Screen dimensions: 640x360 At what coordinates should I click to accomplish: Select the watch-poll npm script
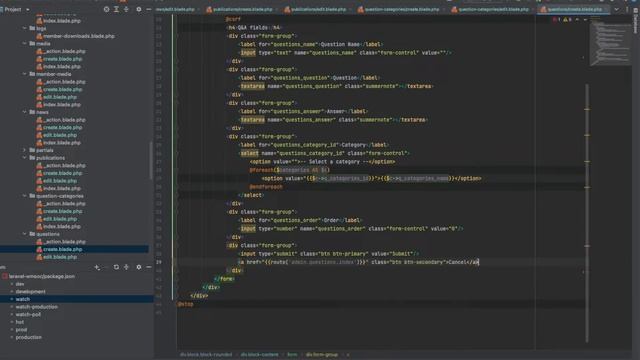(x=28, y=314)
